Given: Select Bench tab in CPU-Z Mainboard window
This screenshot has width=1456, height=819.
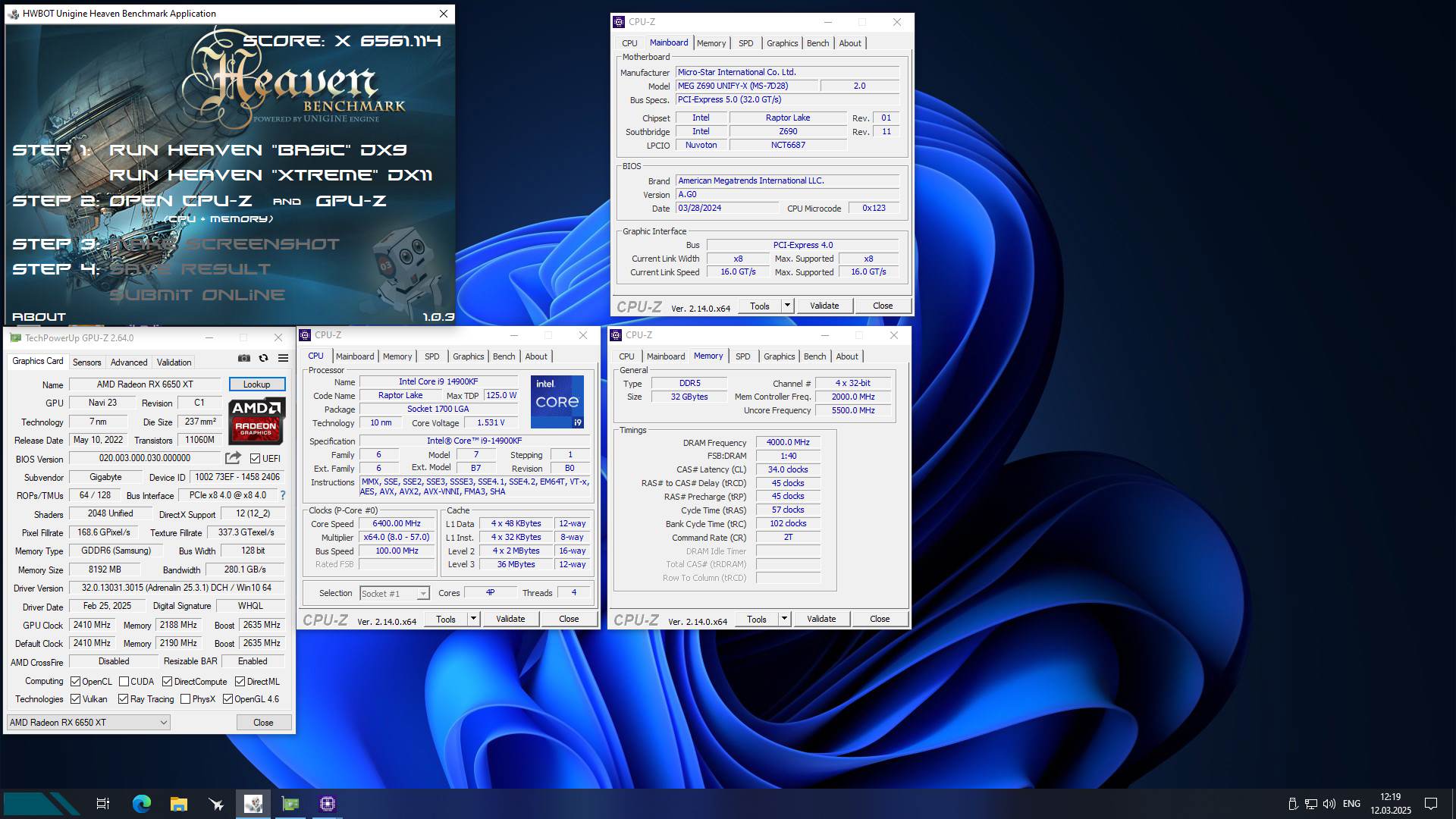Looking at the screenshot, I should (x=817, y=43).
